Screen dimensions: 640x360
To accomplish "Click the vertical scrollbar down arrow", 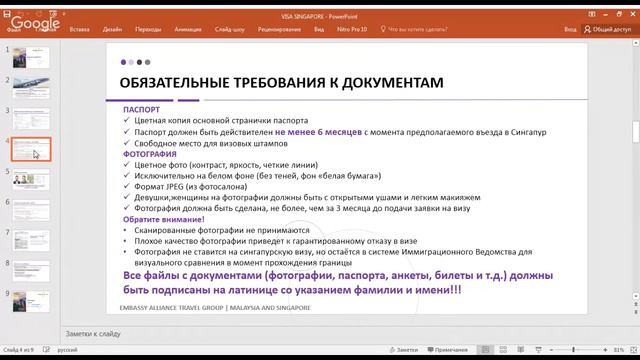I will 636,296.
